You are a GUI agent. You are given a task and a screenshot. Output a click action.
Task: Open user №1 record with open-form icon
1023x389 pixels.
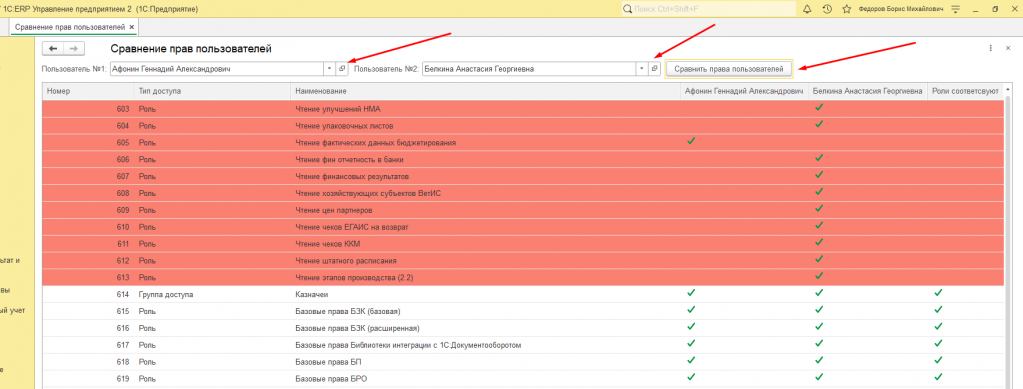pos(342,69)
